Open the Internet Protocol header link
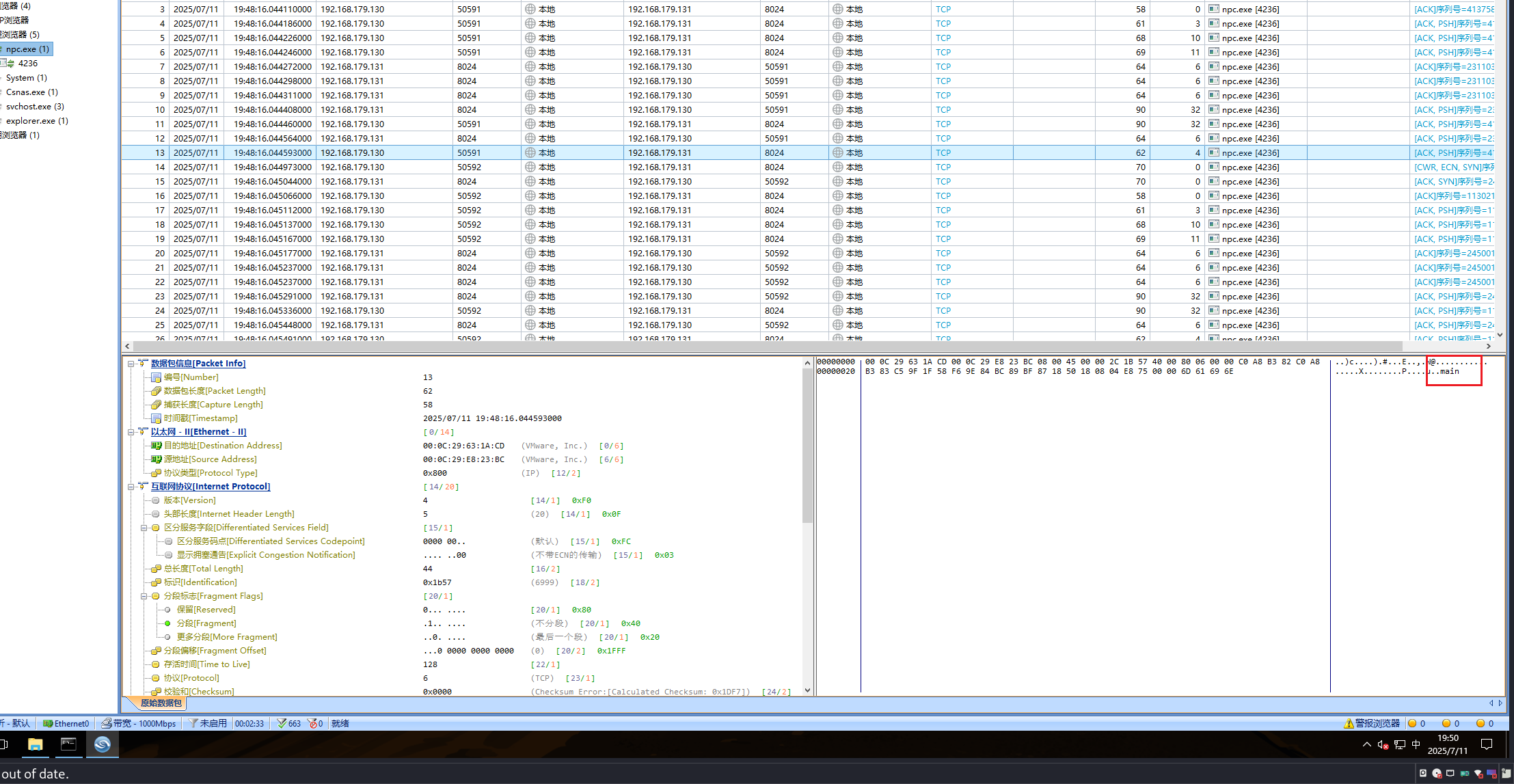Image resolution: width=1514 pixels, height=784 pixels. tap(211, 487)
